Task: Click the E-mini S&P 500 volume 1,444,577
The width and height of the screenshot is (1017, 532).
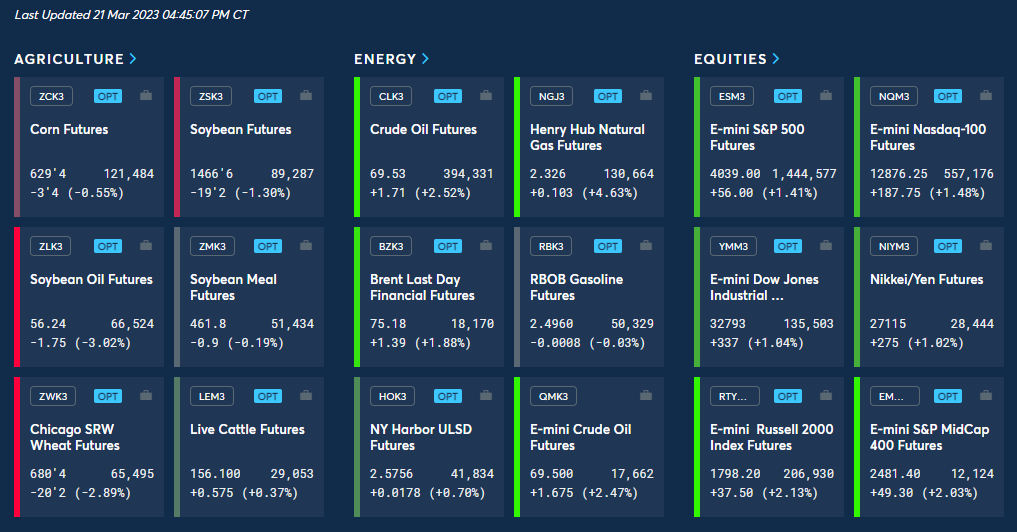Action: tap(804, 174)
